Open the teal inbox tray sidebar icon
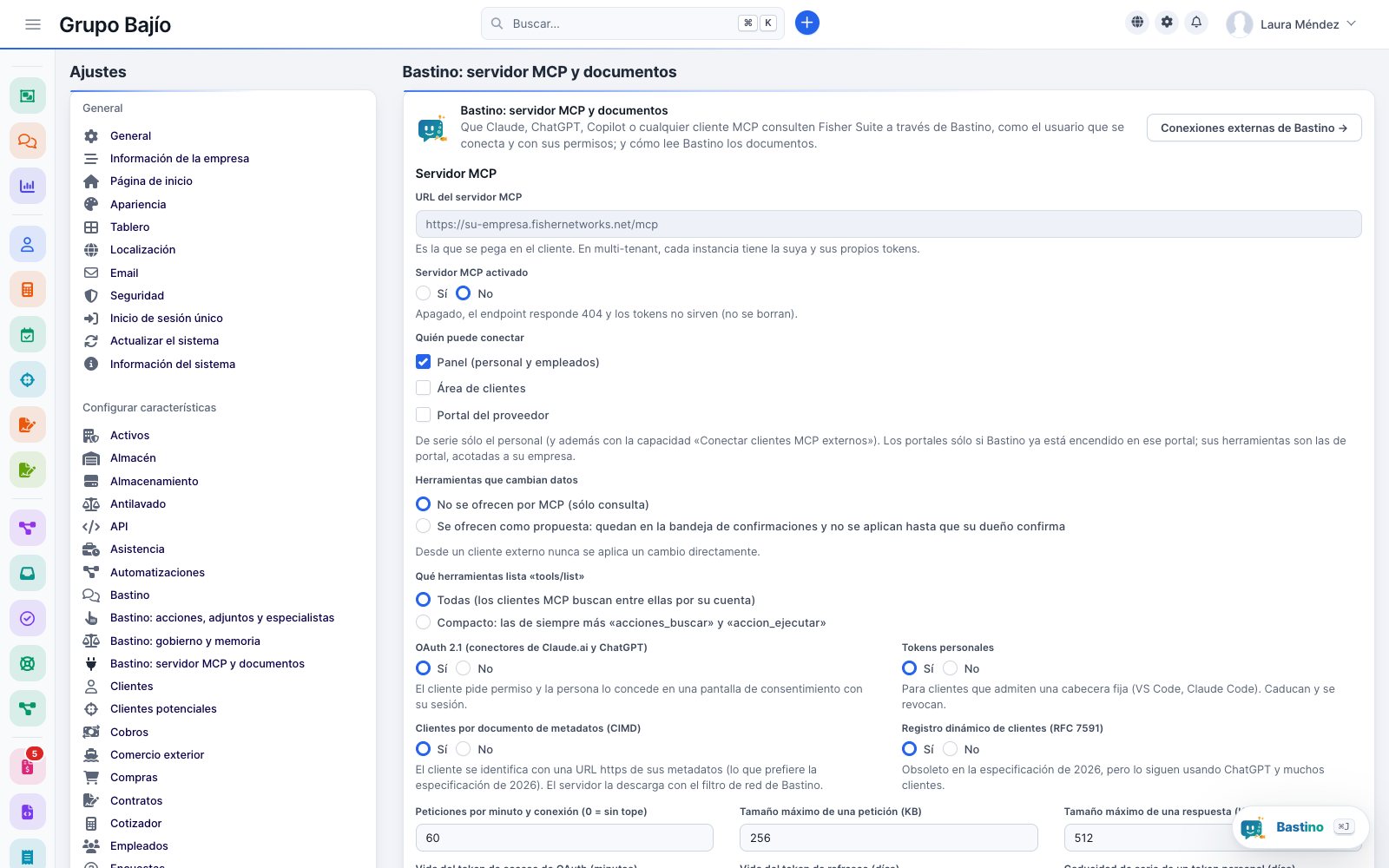Screen dimensions: 1389x868 point(28,573)
